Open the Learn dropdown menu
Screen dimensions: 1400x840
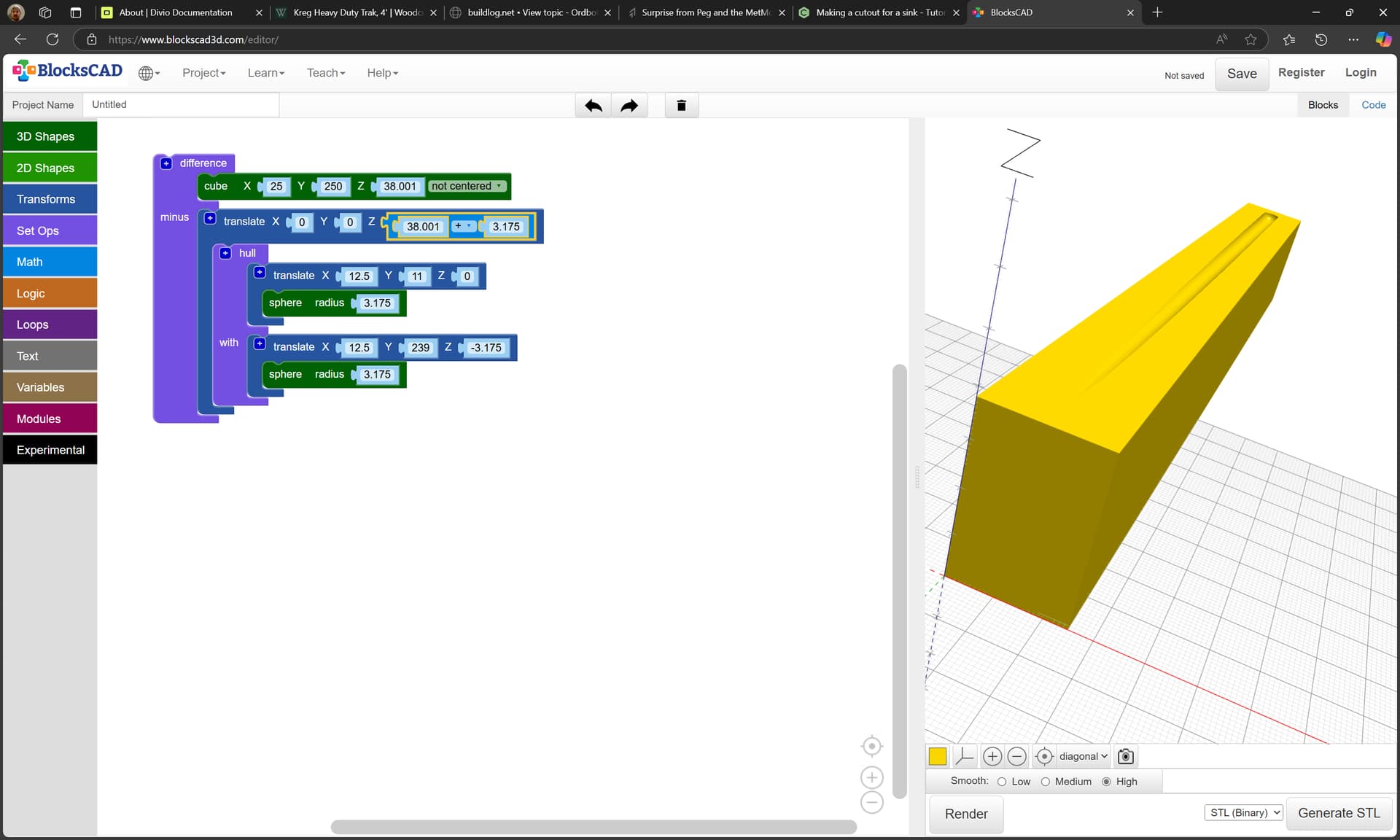pyautogui.click(x=266, y=73)
